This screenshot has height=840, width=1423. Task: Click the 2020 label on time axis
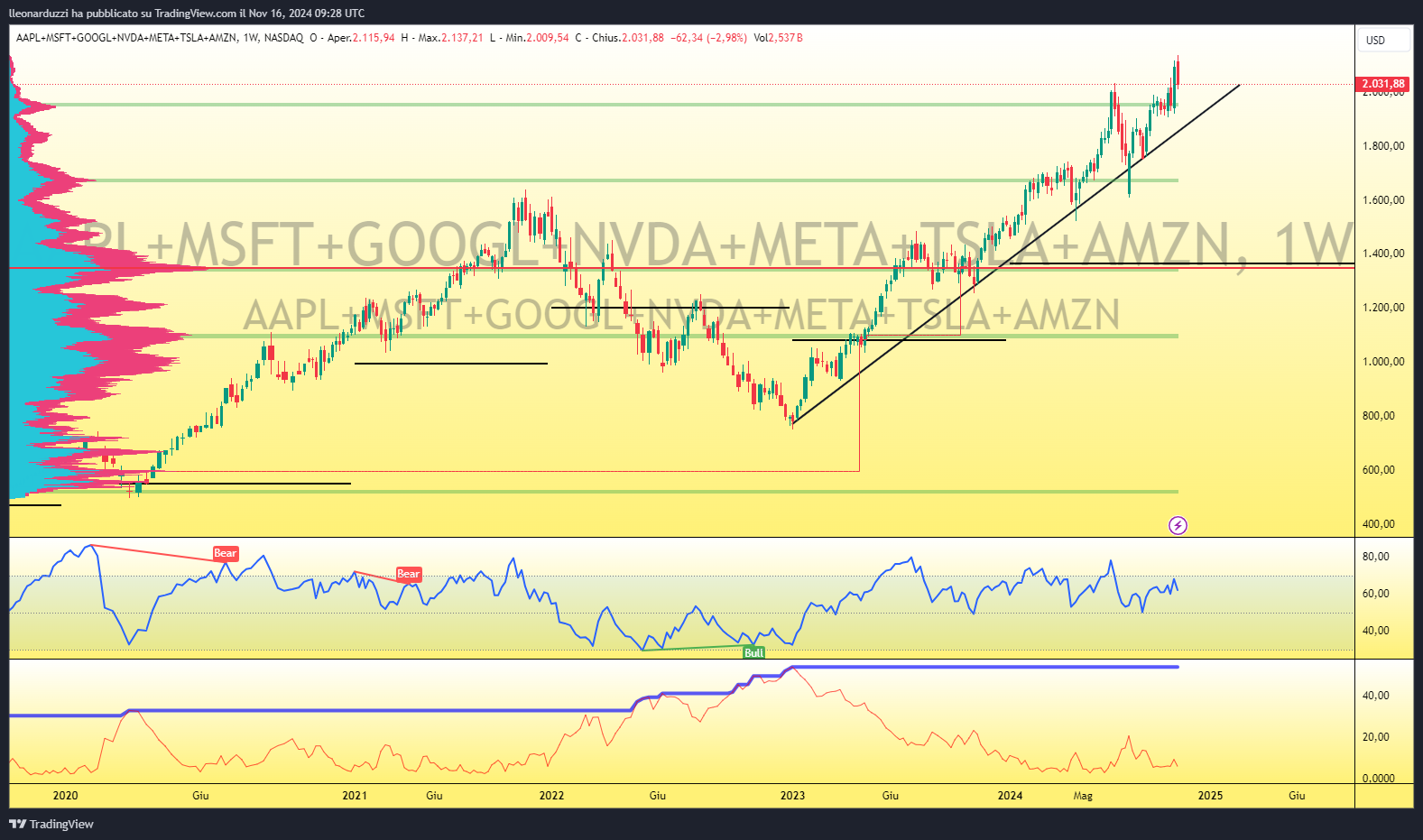(65, 795)
